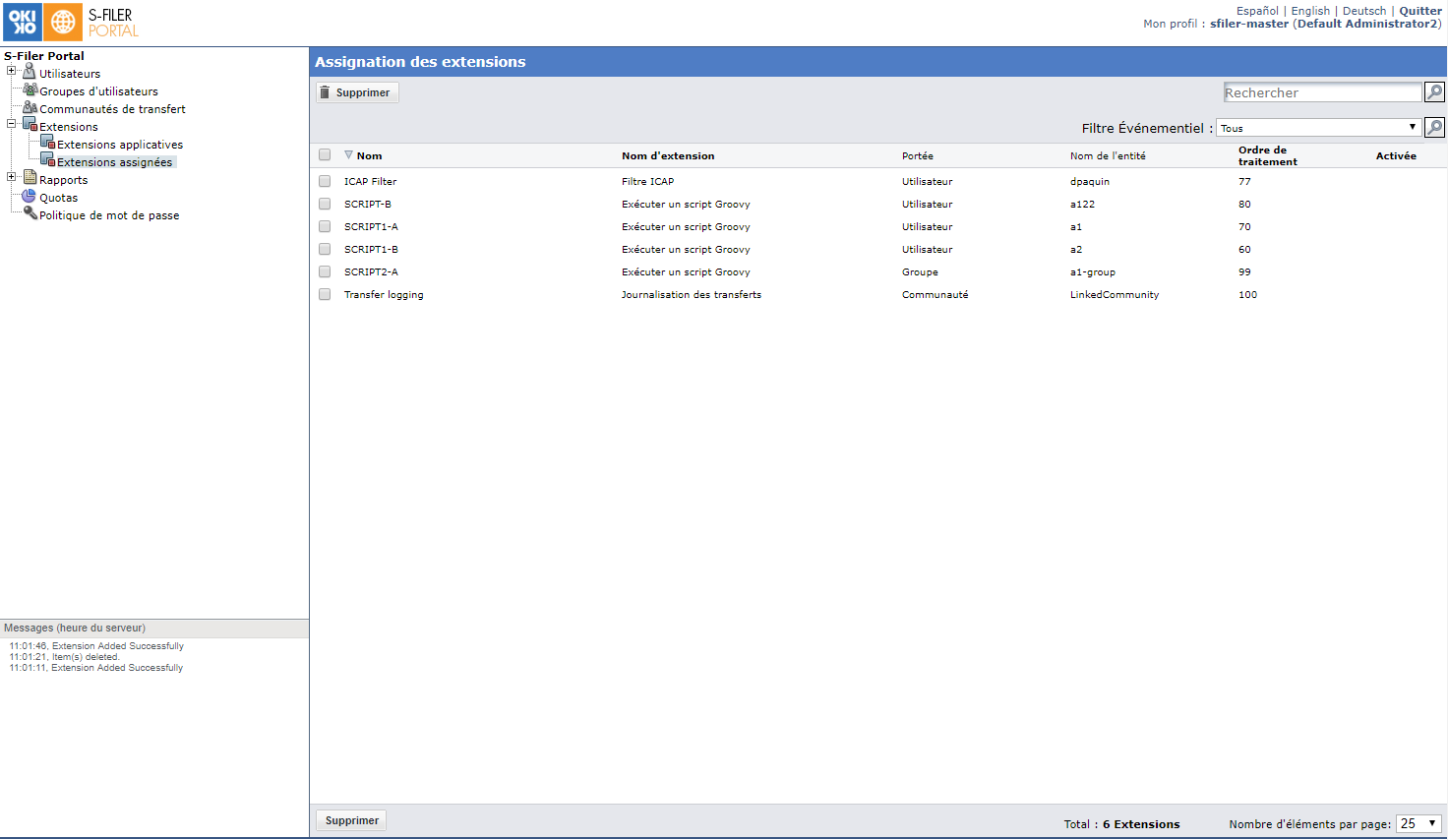Toggle the select-all checkbox in header
1448x840 pixels.
pyautogui.click(x=325, y=154)
